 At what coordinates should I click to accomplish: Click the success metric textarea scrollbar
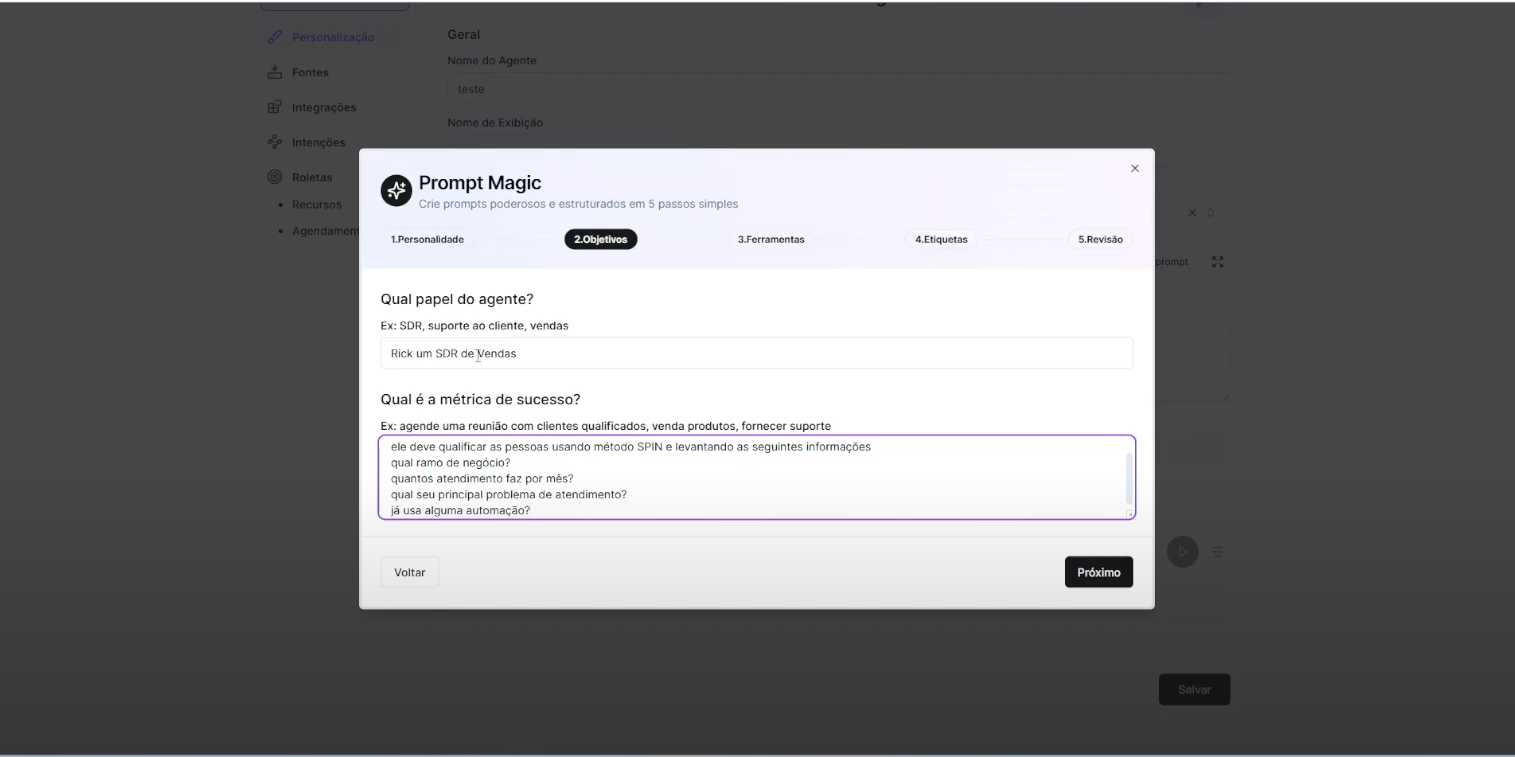click(1130, 478)
